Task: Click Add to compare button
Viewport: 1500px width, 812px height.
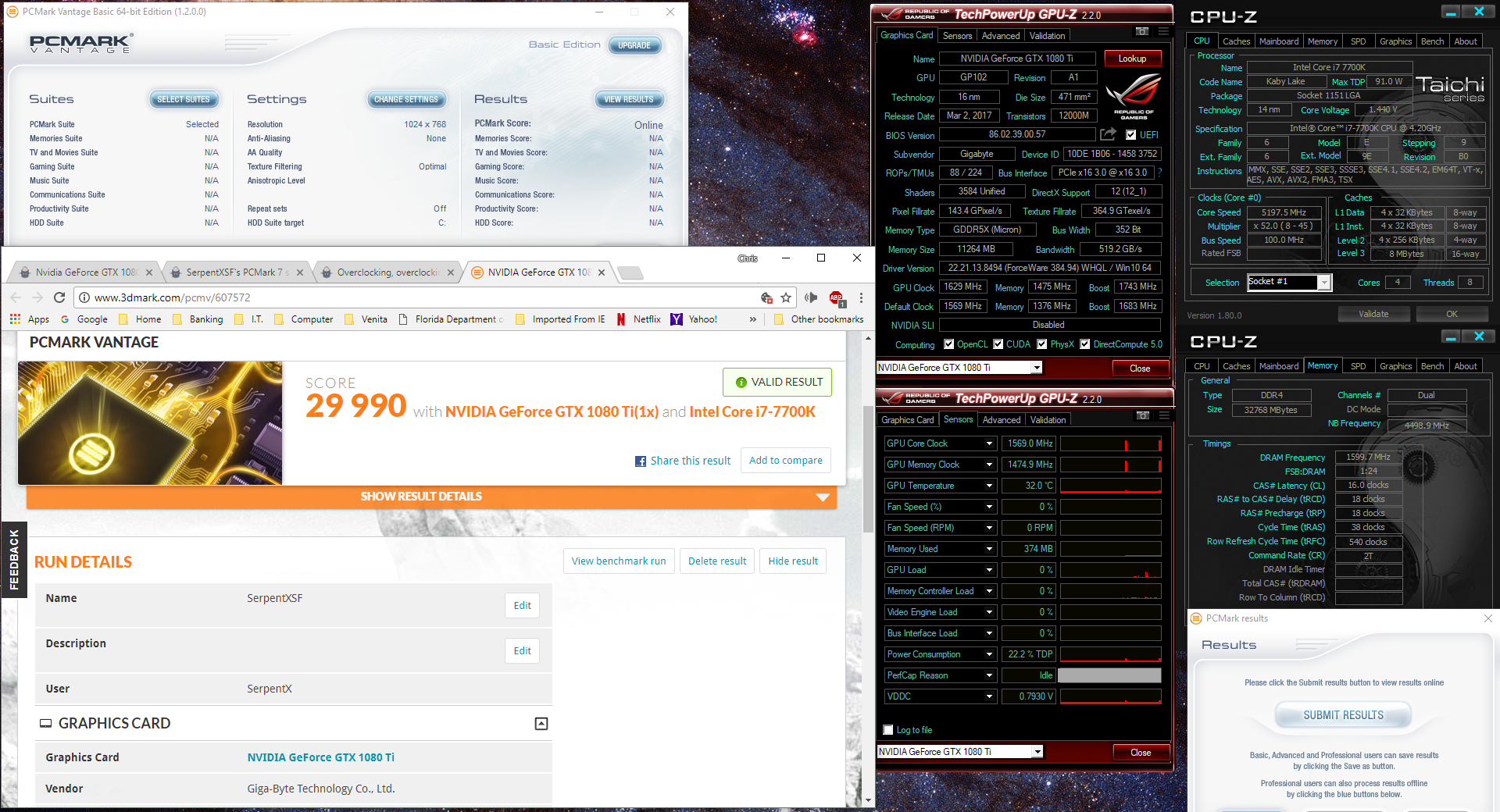Action: pyautogui.click(x=785, y=461)
